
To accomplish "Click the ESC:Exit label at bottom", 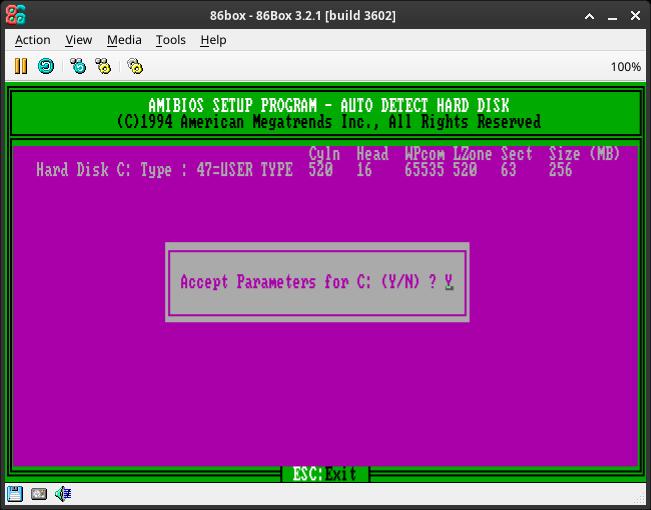I will pos(324,474).
